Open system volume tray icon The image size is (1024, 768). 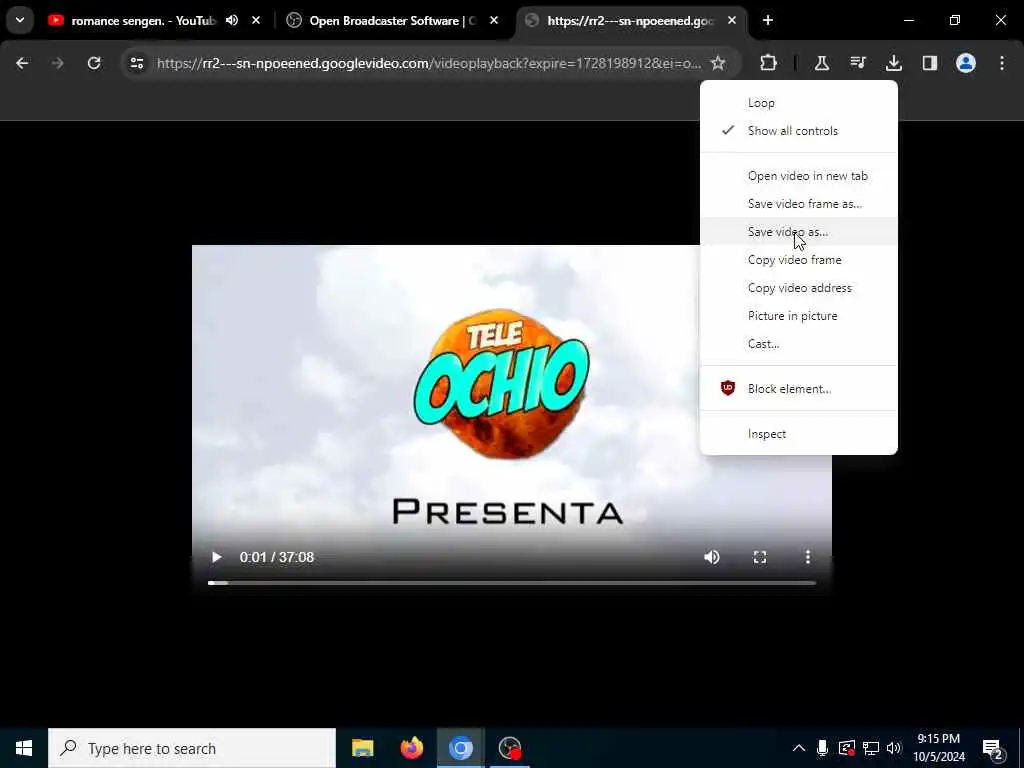click(x=894, y=748)
